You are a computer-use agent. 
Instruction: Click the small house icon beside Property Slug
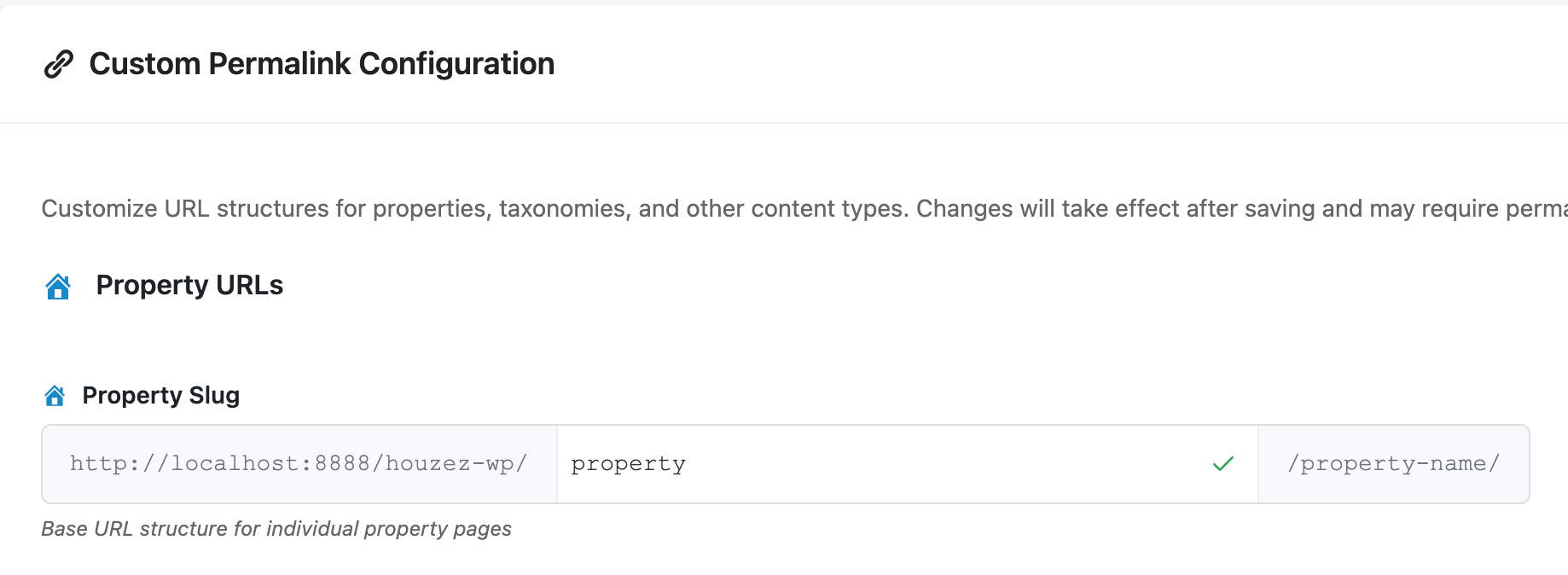(55, 396)
